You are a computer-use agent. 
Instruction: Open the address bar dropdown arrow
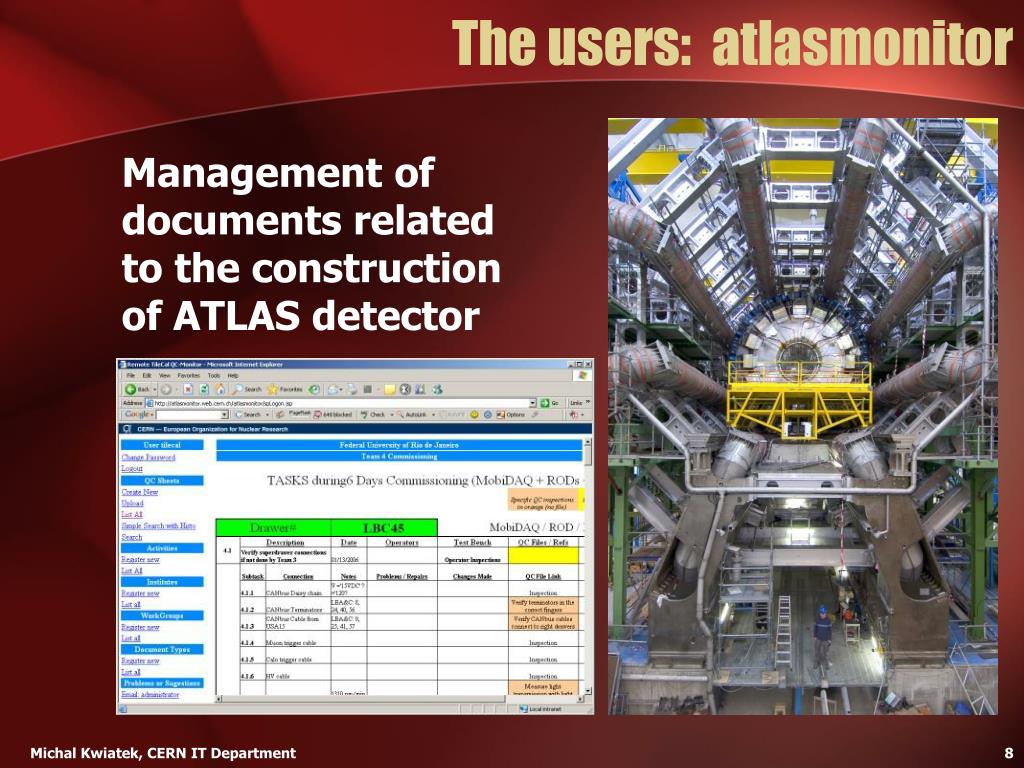point(533,403)
